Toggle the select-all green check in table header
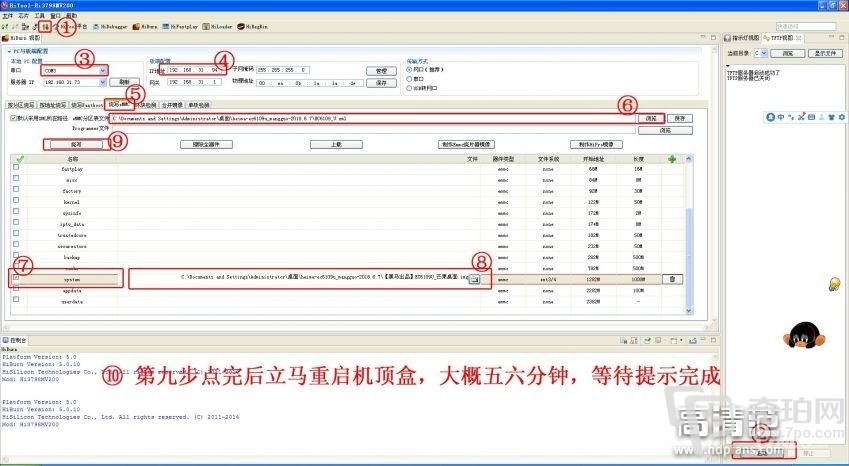The image size is (849, 466). pos(20,159)
